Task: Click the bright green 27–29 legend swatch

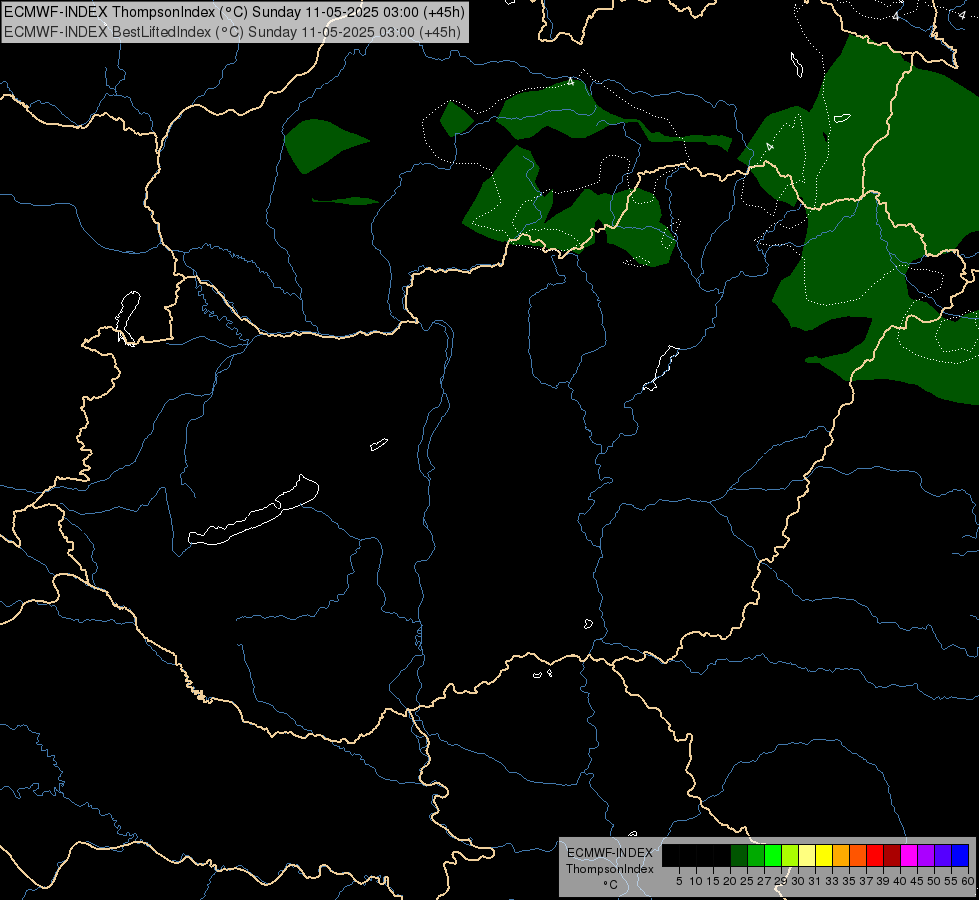Action: point(773,856)
